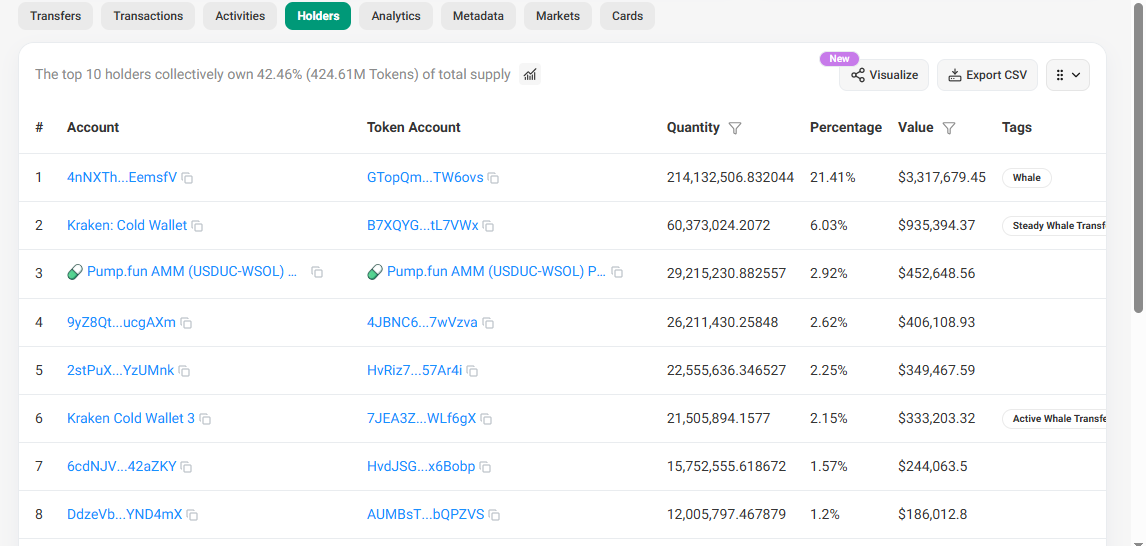Viewport: 1146px width, 546px height.
Task: Click the Active Whale Transfer tag
Action: tap(1054, 419)
